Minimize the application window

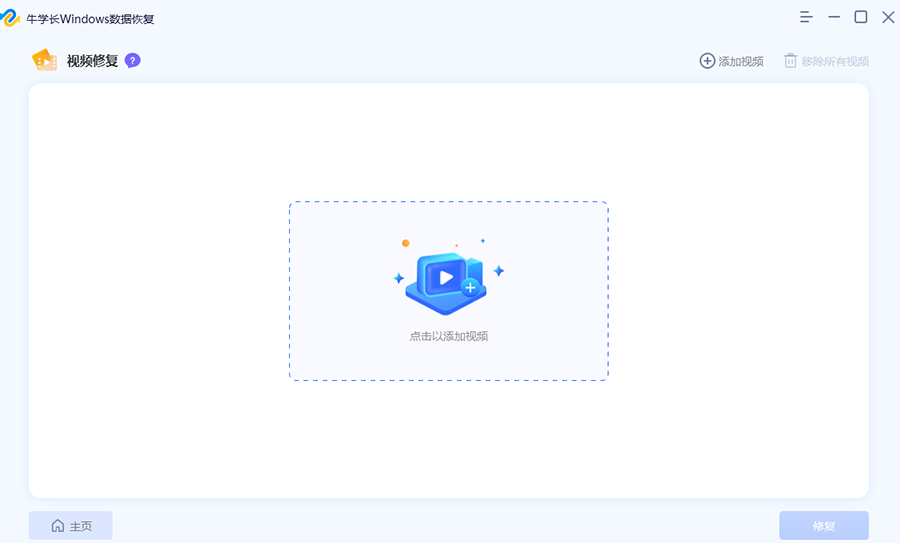click(x=833, y=17)
